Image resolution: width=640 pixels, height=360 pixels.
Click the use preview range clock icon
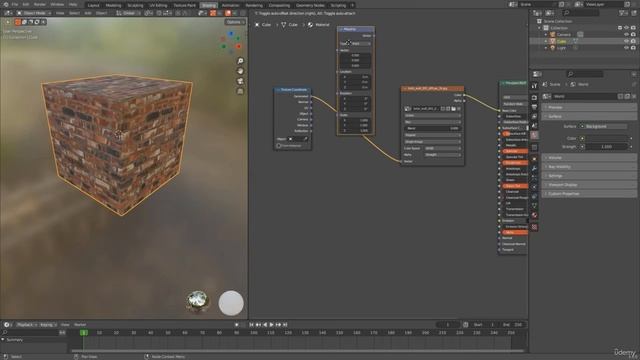[x=466, y=324]
